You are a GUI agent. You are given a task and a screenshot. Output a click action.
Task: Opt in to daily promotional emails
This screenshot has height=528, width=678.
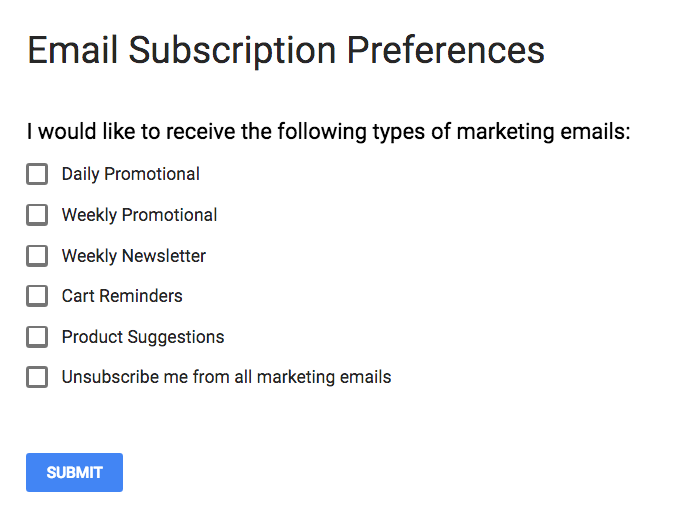point(37,175)
